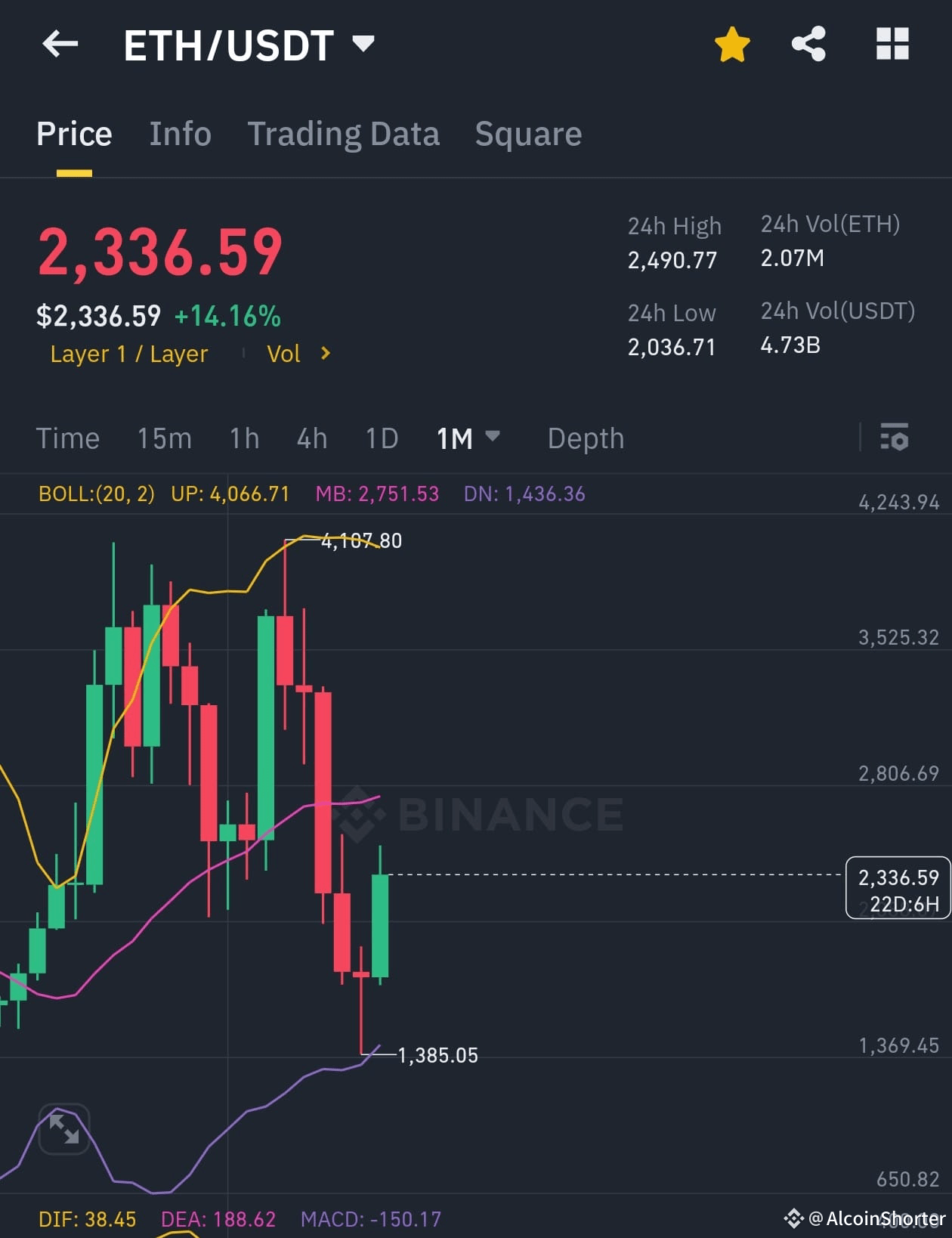Image resolution: width=952 pixels, height=1238 pixels.
Task: Select the 4h timeframe
Action: [x=311, y=438]
